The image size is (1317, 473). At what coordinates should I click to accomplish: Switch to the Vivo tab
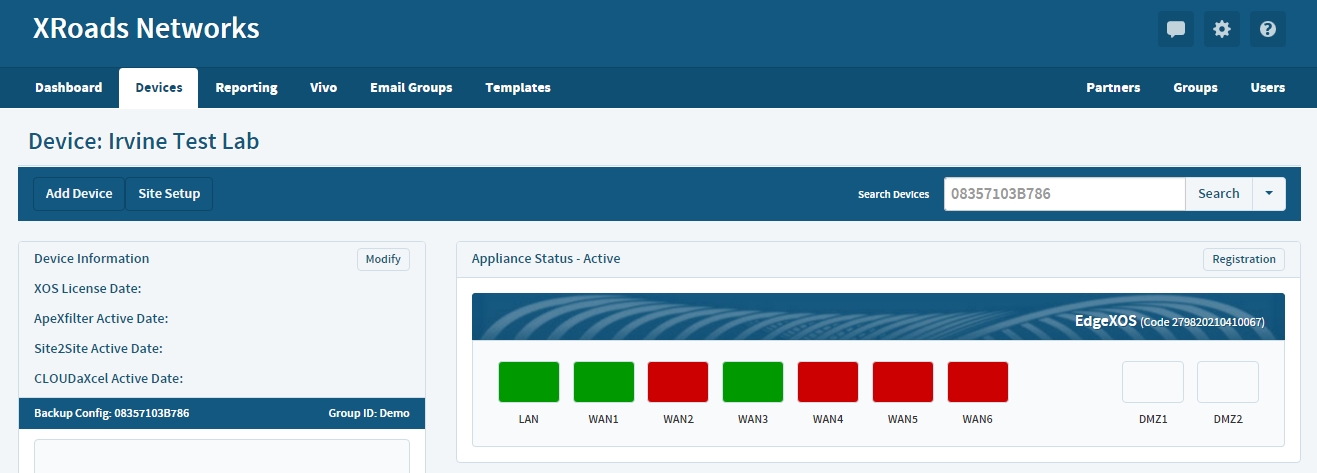coord(324,88)
